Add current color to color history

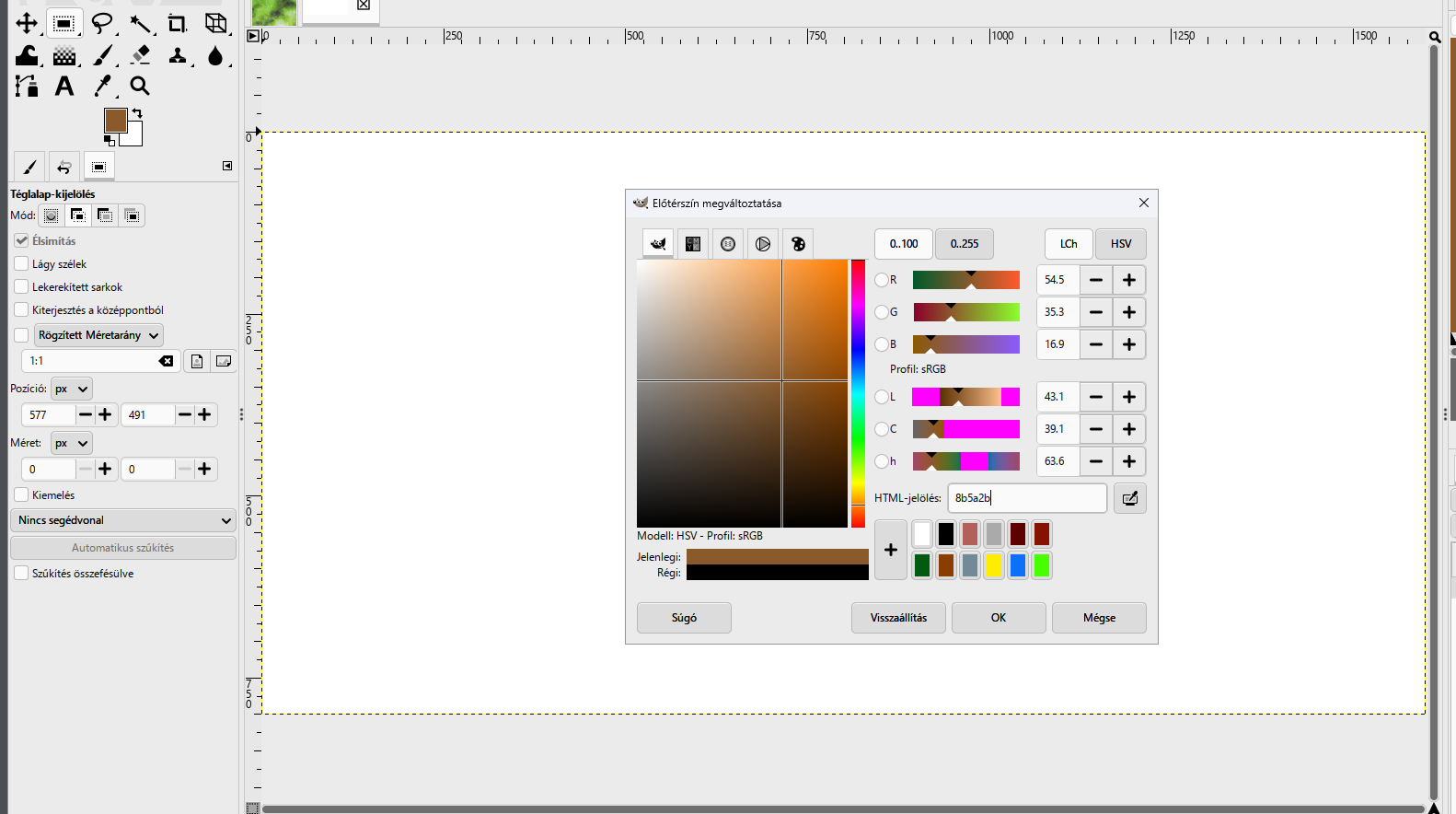coord(891,550)
